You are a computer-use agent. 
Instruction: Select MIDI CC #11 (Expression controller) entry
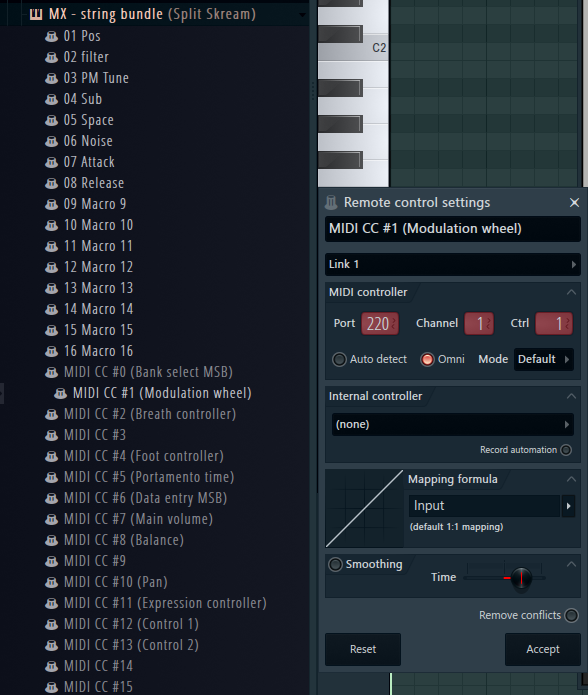click(165, 603)
